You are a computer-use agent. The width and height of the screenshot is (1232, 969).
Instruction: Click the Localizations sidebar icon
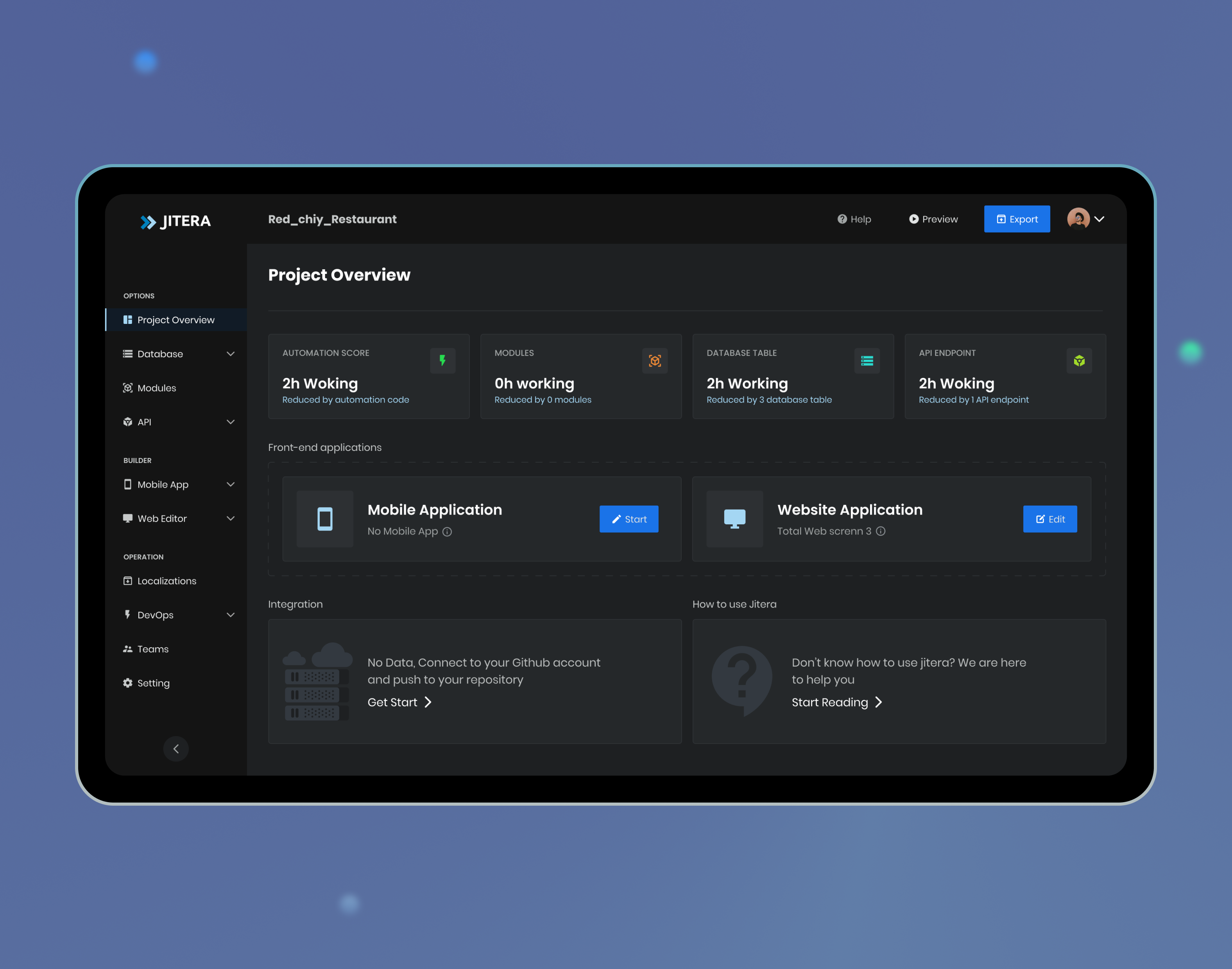(x=128, y=581)
